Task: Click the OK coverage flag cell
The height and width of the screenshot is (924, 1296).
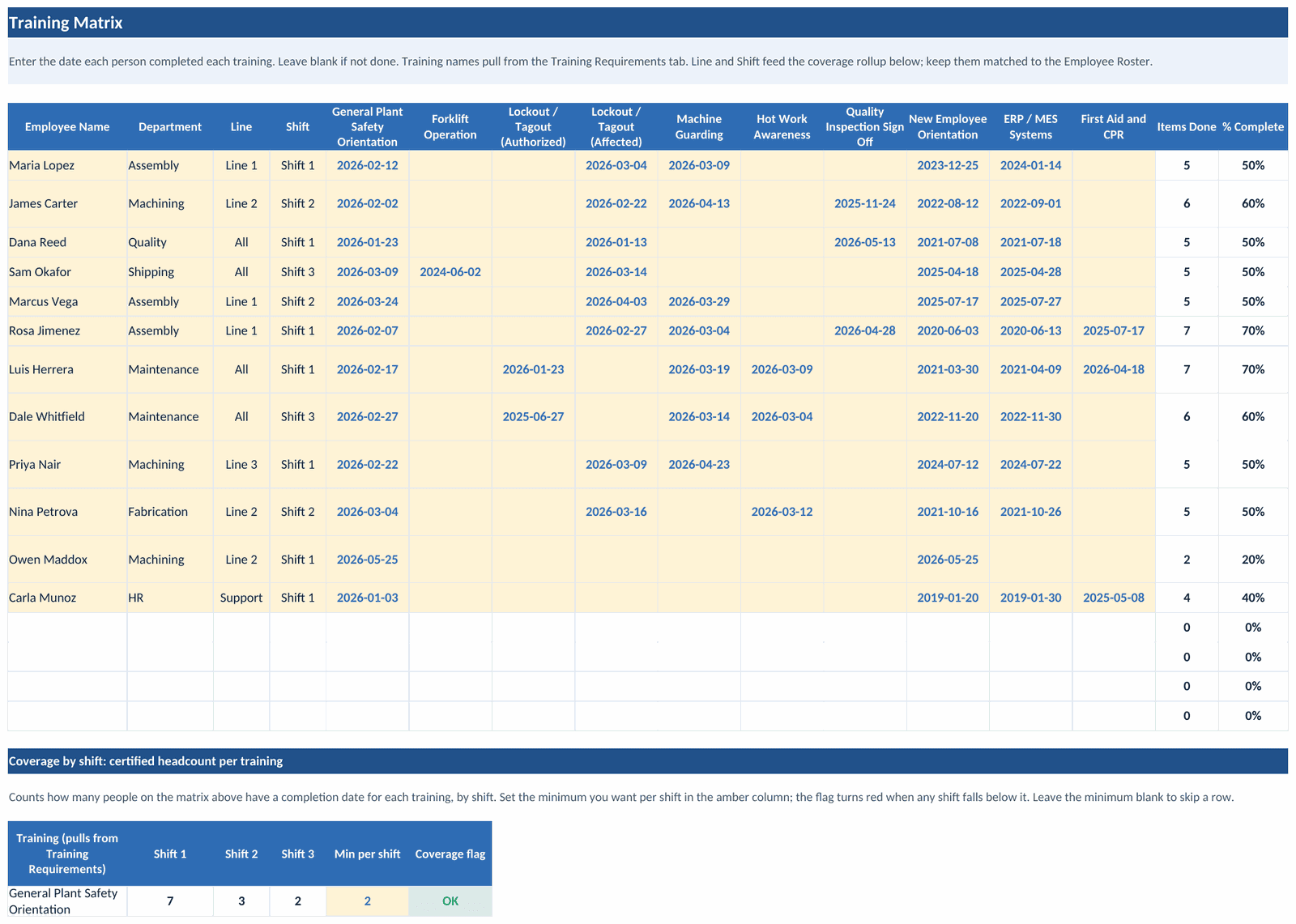Action: coord(450,901)
